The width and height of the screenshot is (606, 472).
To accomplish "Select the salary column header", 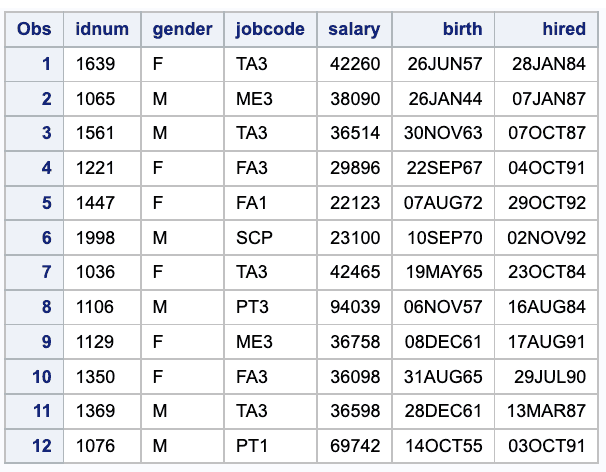I will (x=354, y=29).
